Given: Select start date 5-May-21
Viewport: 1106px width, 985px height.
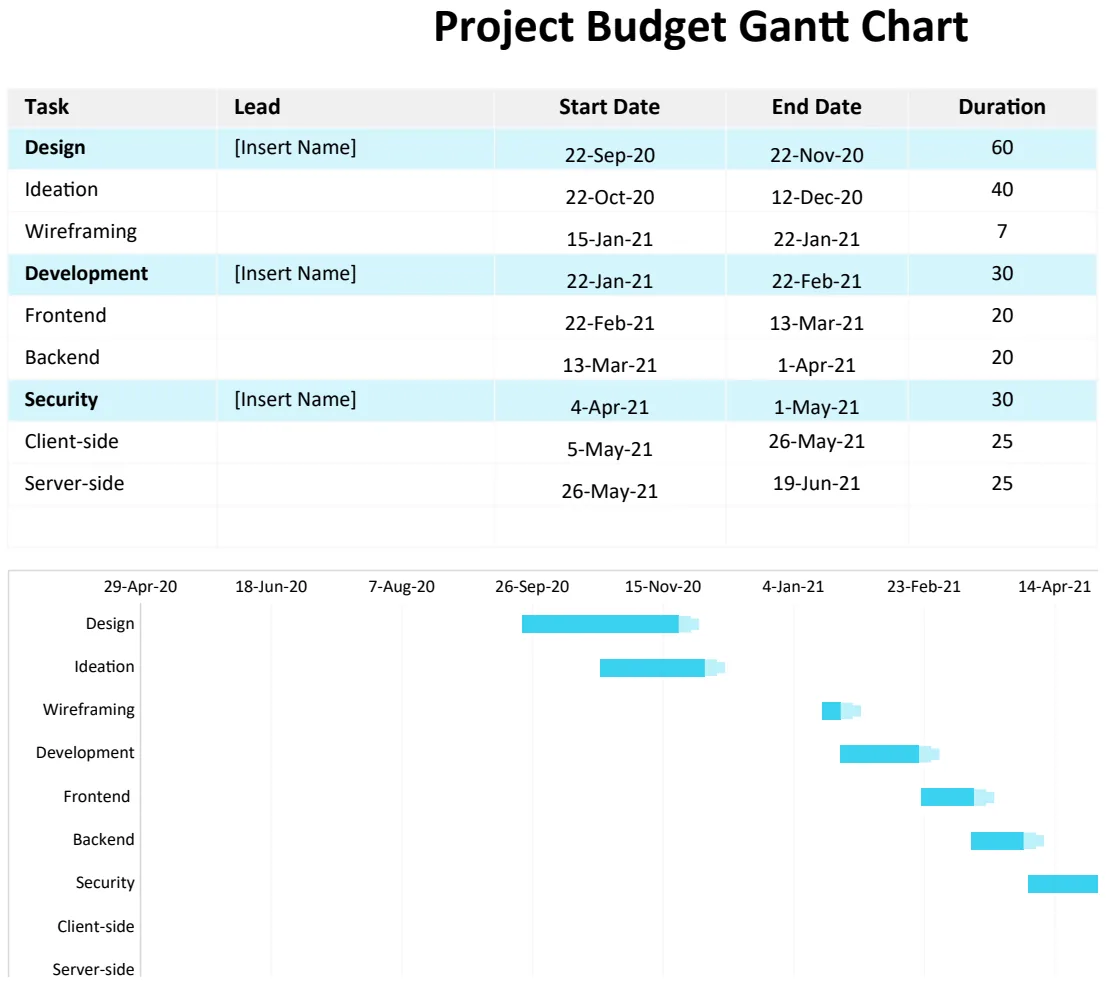Looking at the screenshot, I should click(609, 449).
